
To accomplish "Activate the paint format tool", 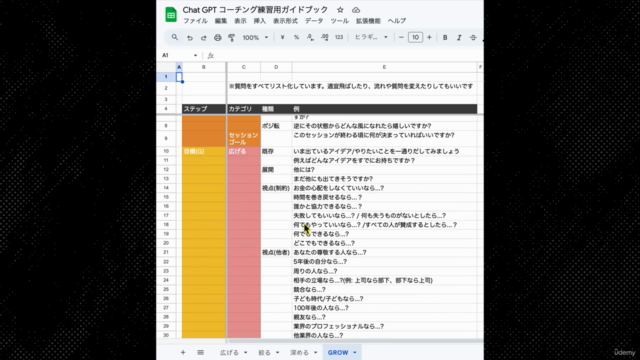I will point(231,38).
